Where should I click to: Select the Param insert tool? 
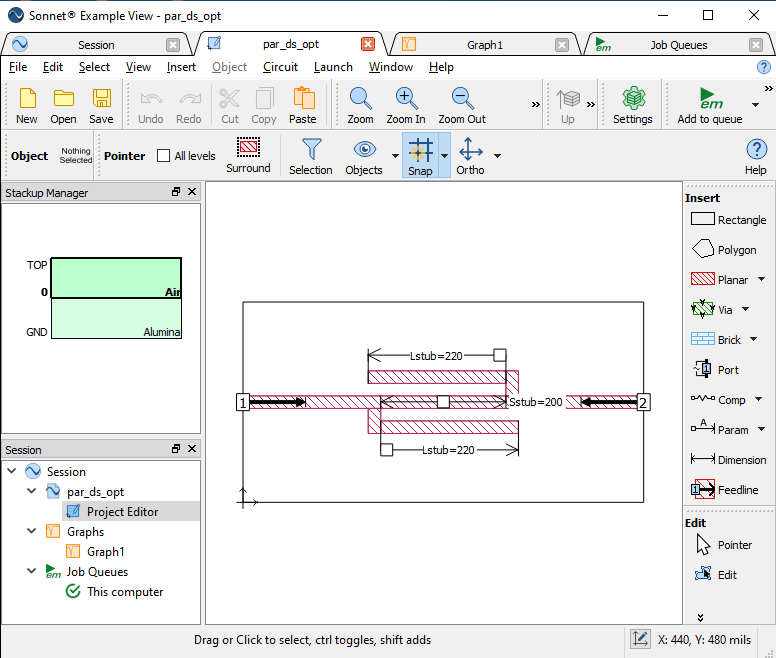(719, 428)
